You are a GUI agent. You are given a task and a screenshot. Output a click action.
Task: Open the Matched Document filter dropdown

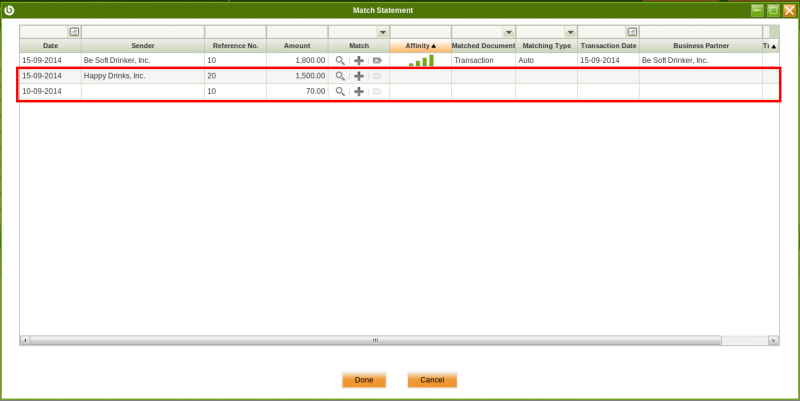(x=508, y=32)
